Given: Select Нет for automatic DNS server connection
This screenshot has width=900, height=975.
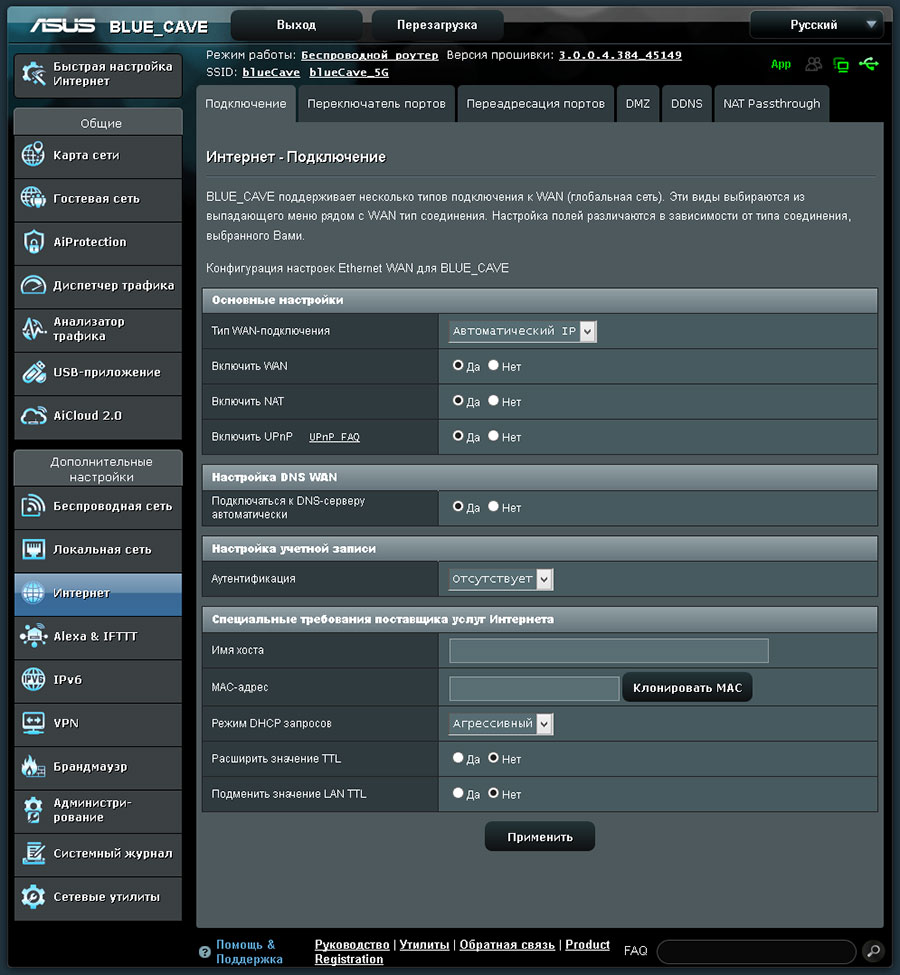Looking at the screenshot, I should point(493,506).
